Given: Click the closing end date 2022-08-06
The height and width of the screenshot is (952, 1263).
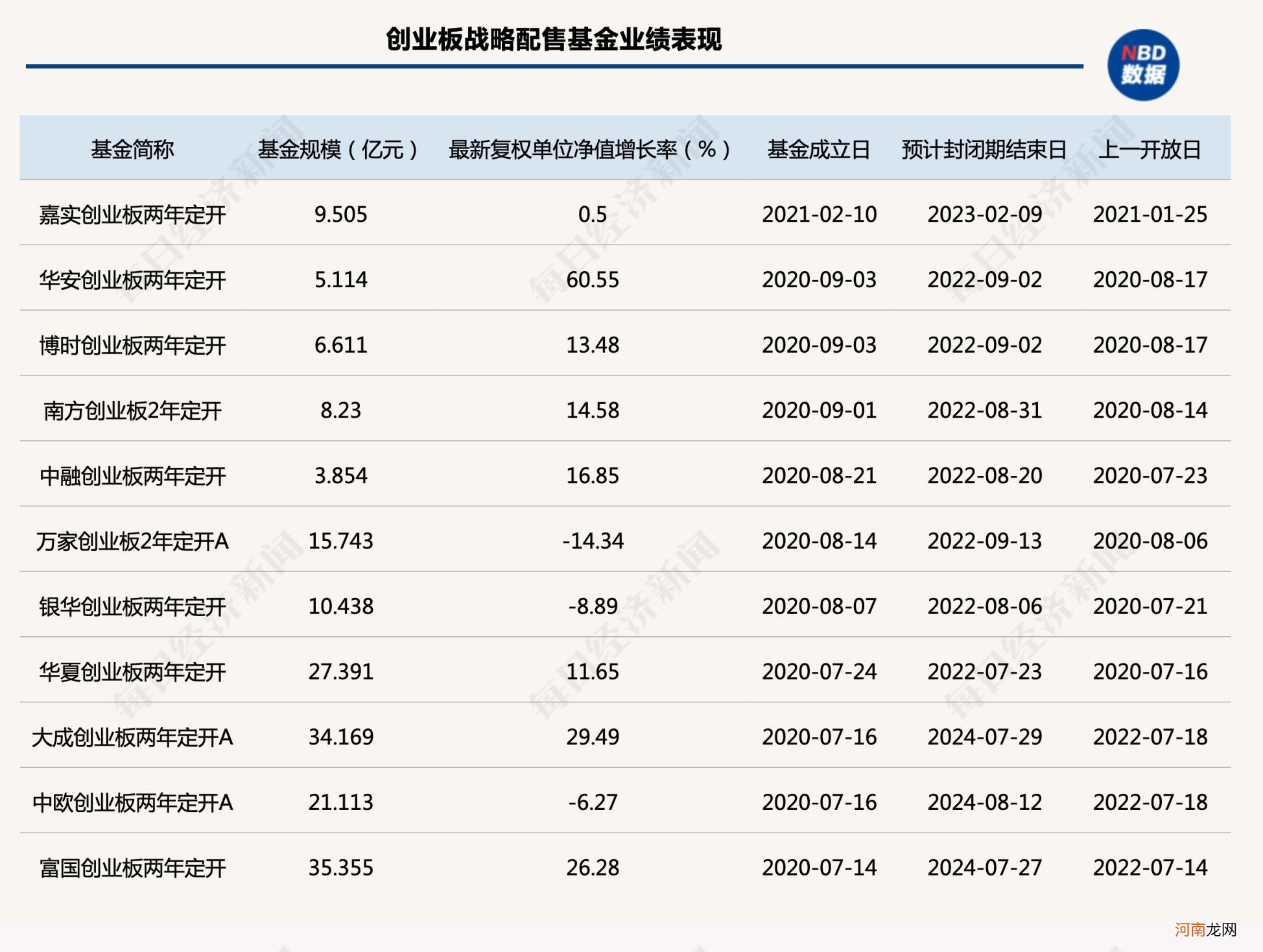Looking at the screenshot, I should click(x=984, y=606).
